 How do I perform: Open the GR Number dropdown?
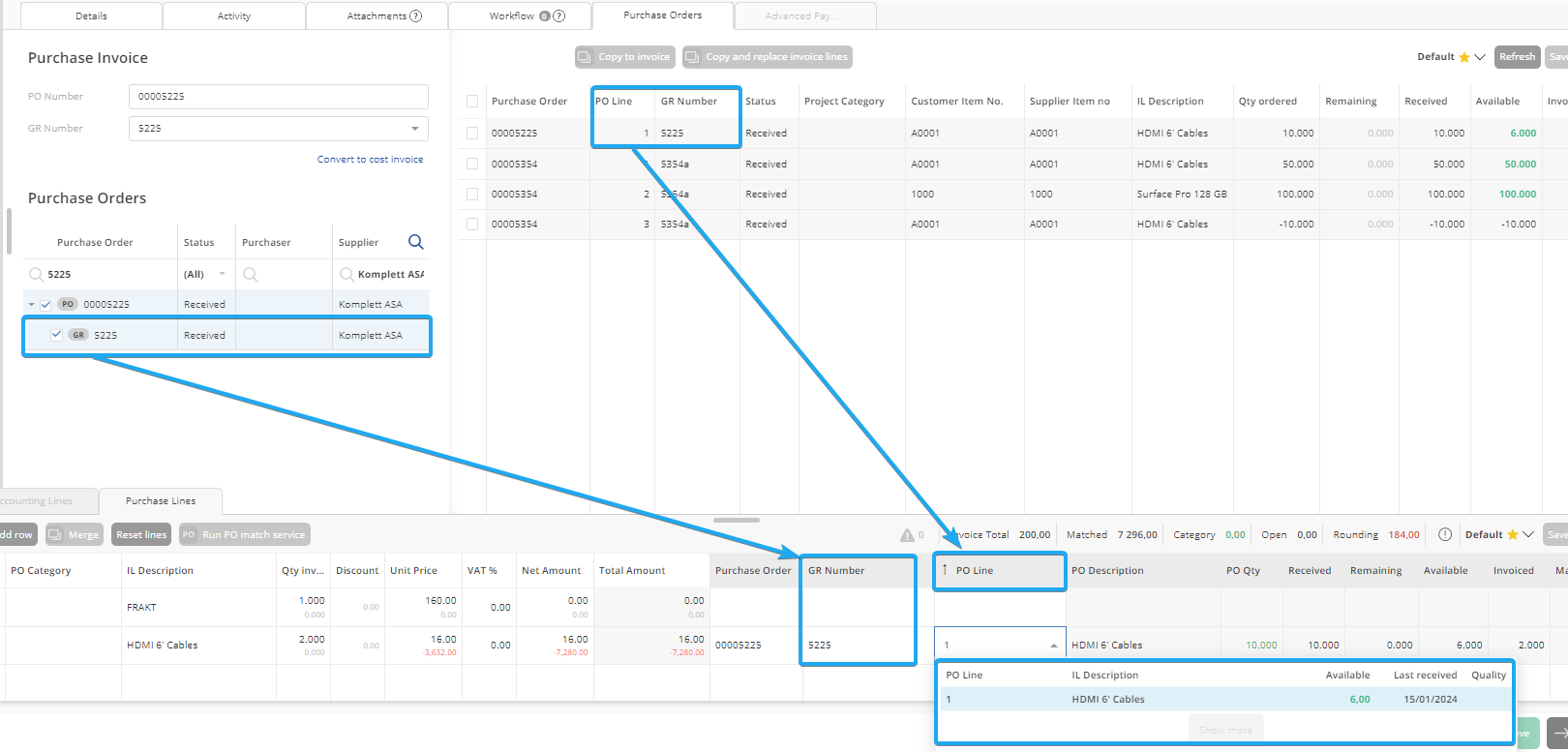[414, 129]
